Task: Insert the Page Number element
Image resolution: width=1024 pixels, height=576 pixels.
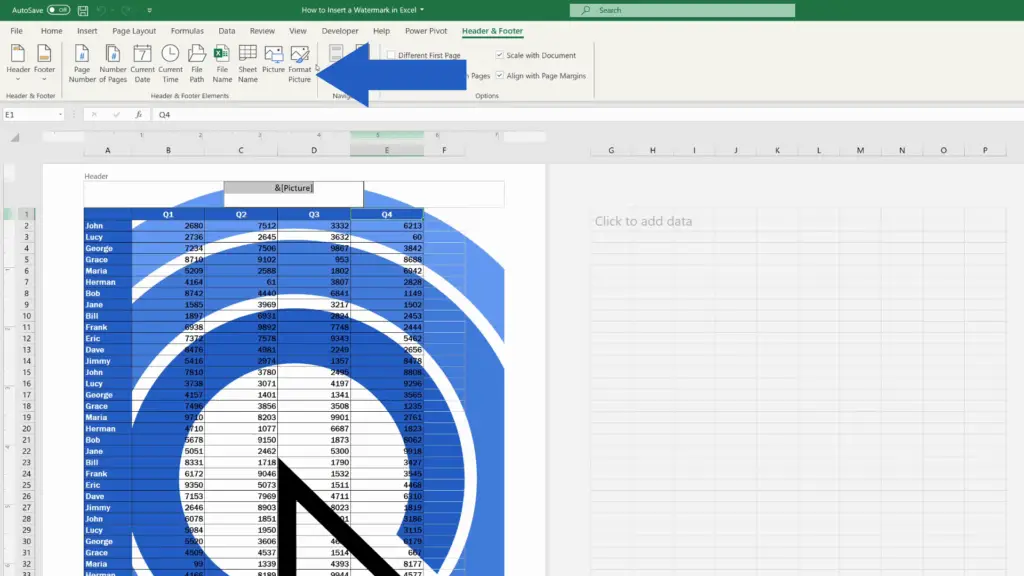Action: (82, 63)
